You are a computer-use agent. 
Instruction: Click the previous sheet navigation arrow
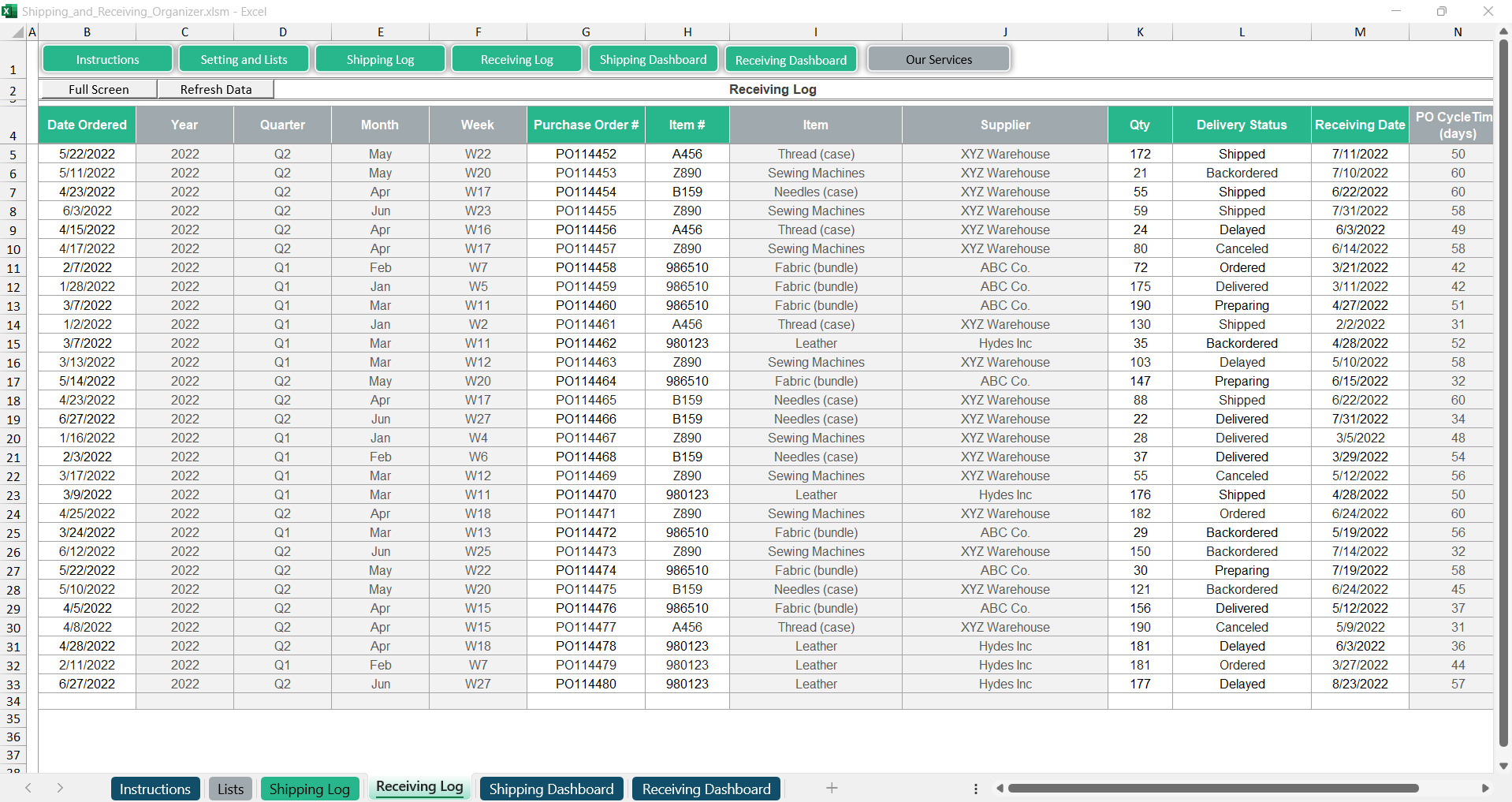pos(28,788)
